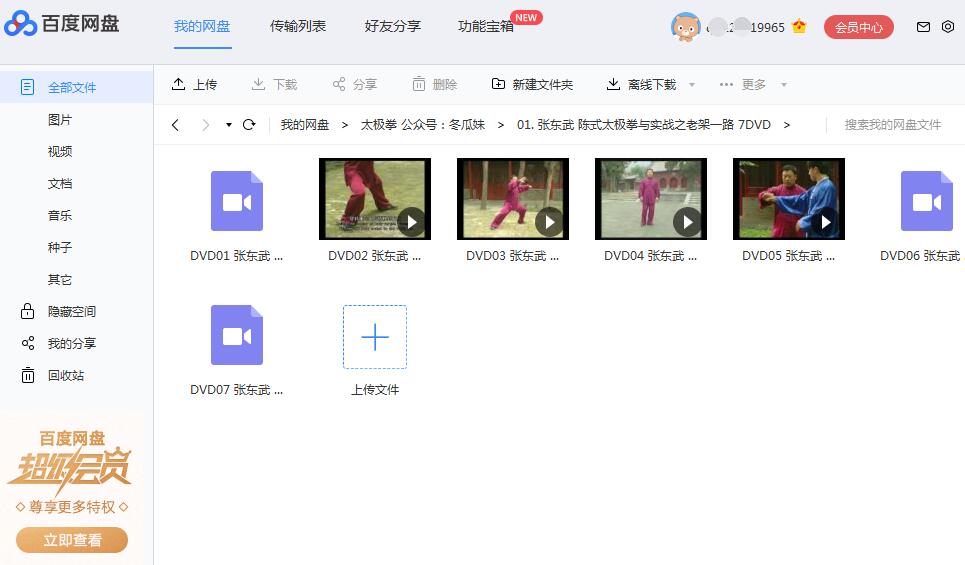Select the DVD01 video file icon
The width and height of the screenshot is (965, 565).
(x=237, y=201)
